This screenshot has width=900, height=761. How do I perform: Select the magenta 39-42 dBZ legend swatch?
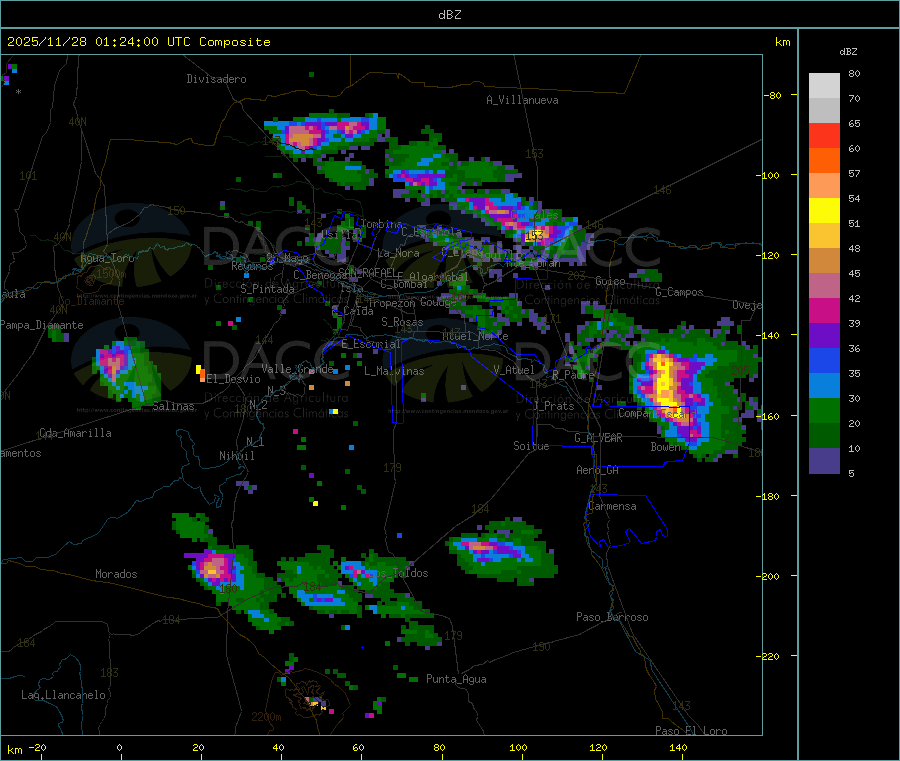click(x=824, y=310)
